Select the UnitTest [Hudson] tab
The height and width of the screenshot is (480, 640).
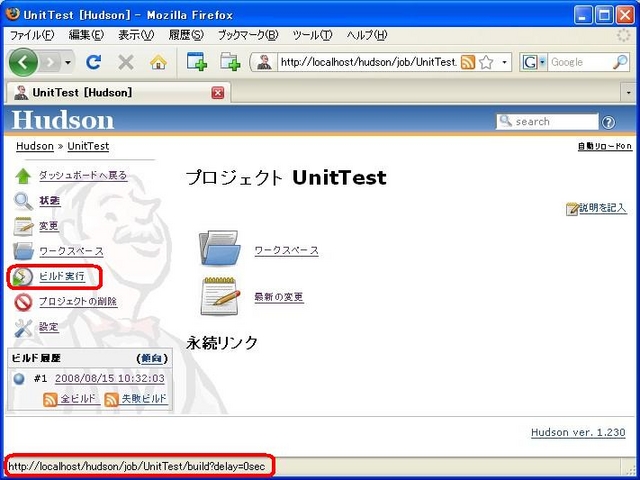[x=118, y=93]
